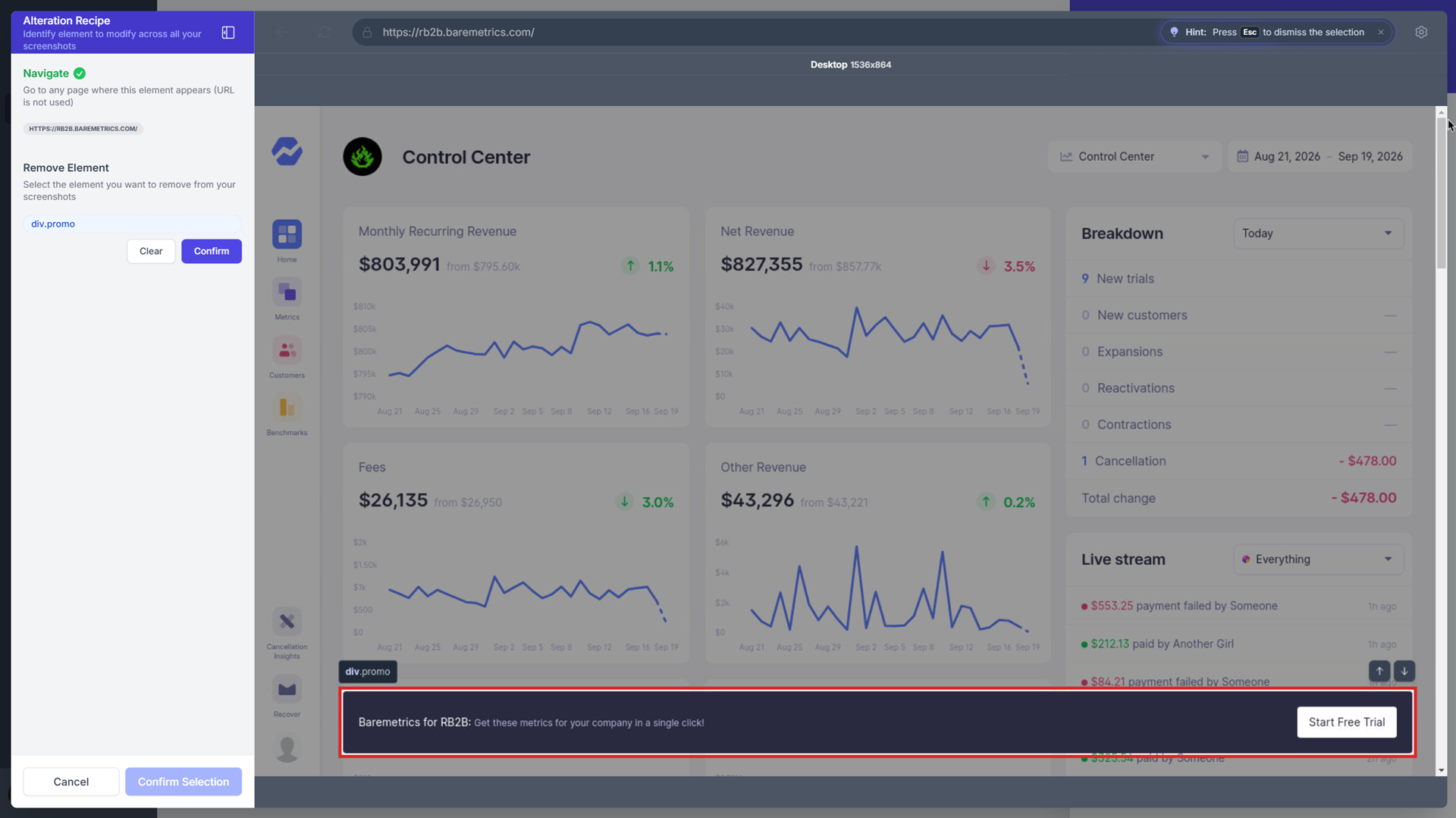This screenshot has width=1456, height=818.
Task: Click the $212.13 paid by Another Girl entry
Action: 1239,644
